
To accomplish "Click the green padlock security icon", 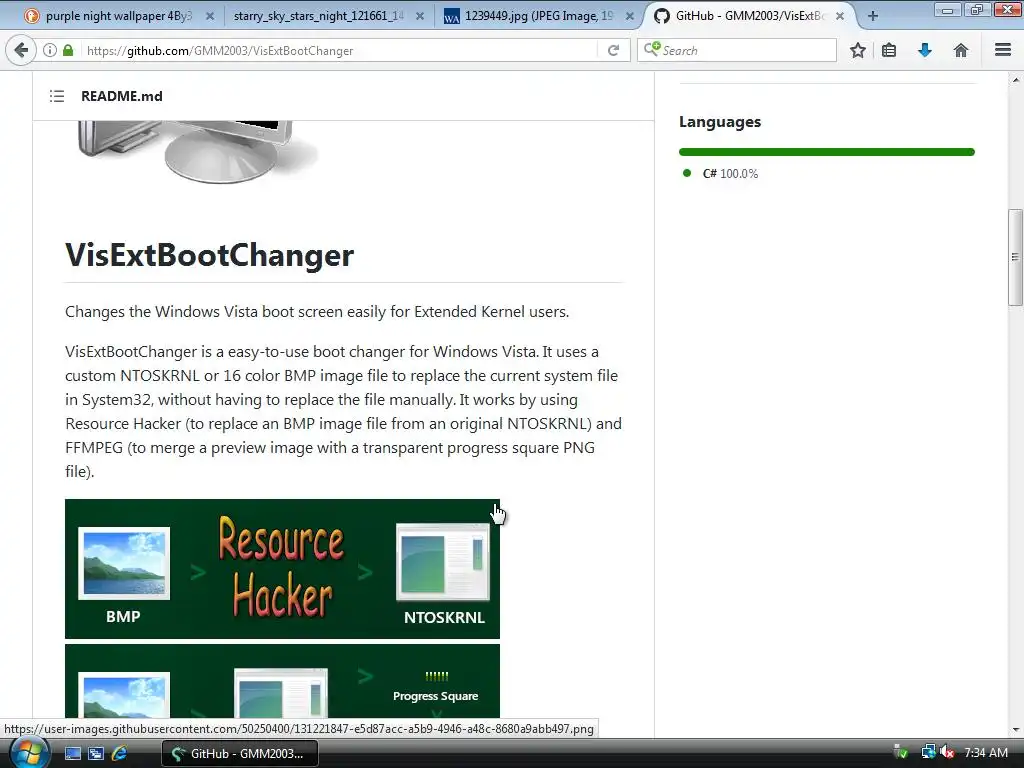I will [x=68, y=50].
